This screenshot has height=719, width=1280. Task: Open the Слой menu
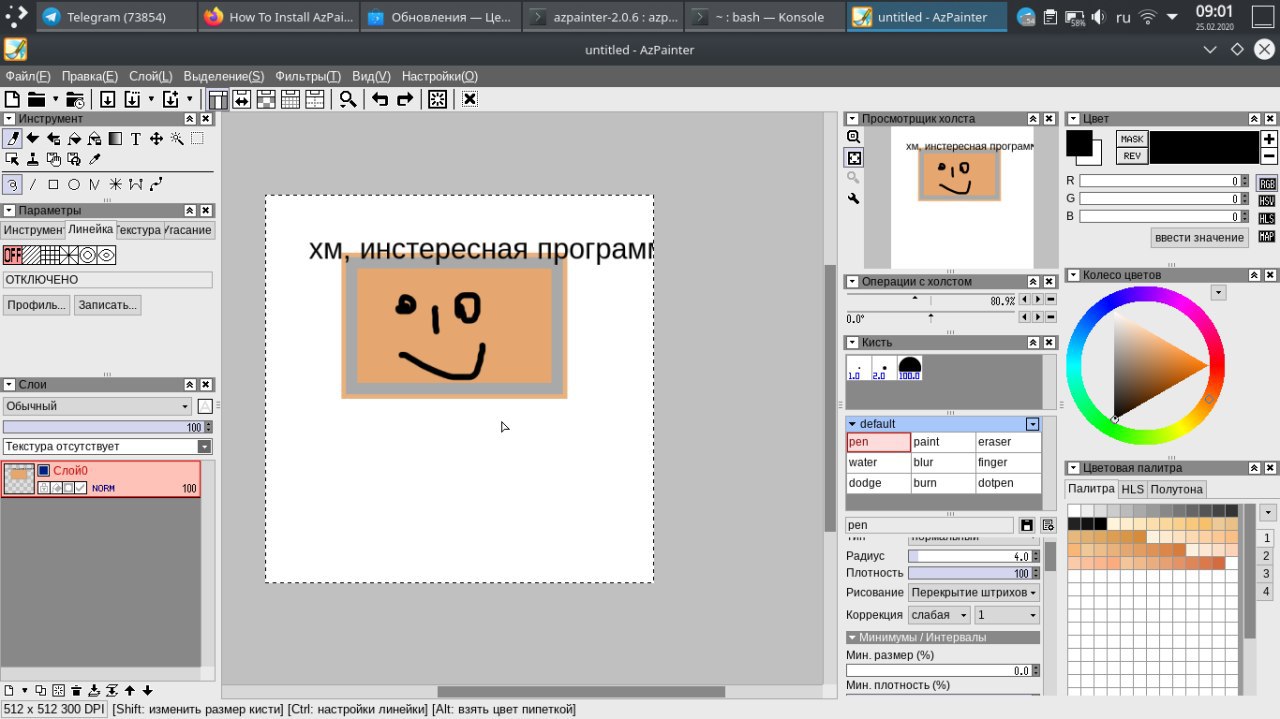pyautogui.click(x=151, y=76)
